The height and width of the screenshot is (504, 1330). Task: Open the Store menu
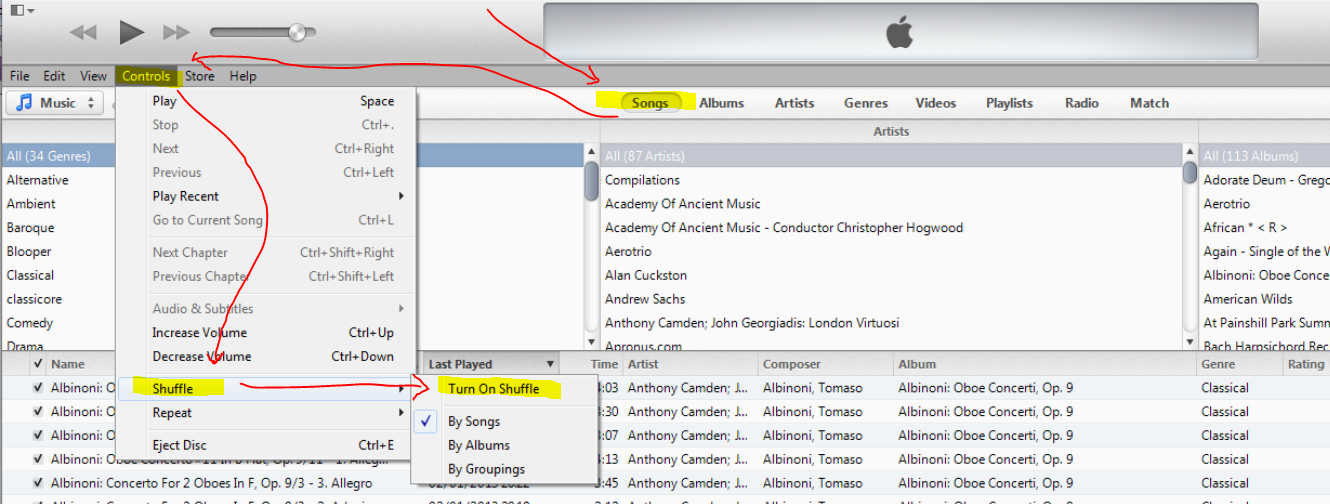point(200,76)
